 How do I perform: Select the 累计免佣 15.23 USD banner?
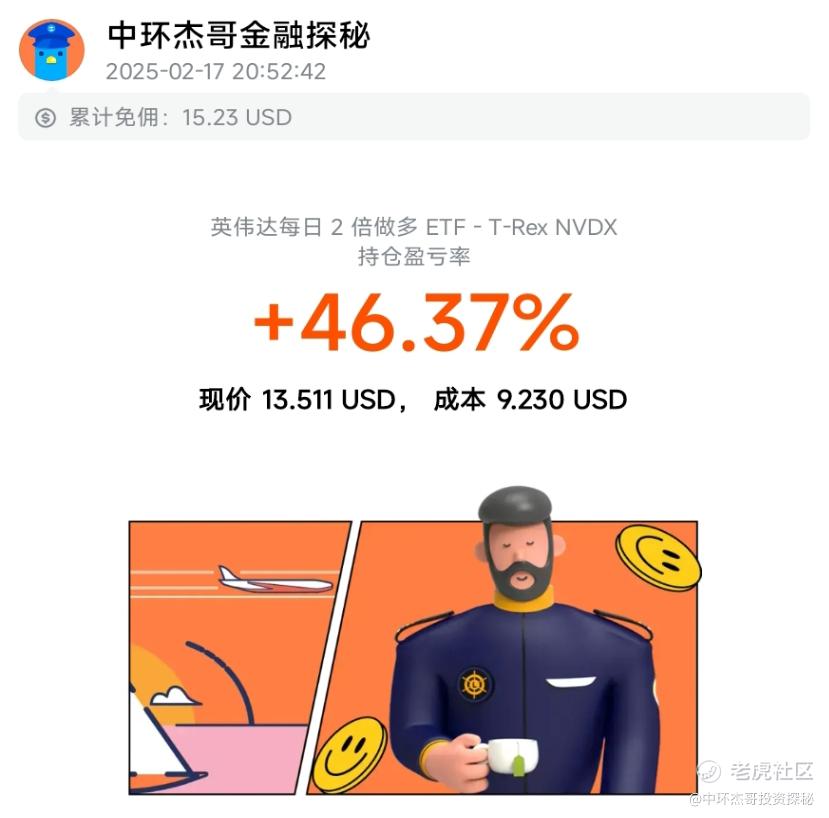[x=414, y=117]
